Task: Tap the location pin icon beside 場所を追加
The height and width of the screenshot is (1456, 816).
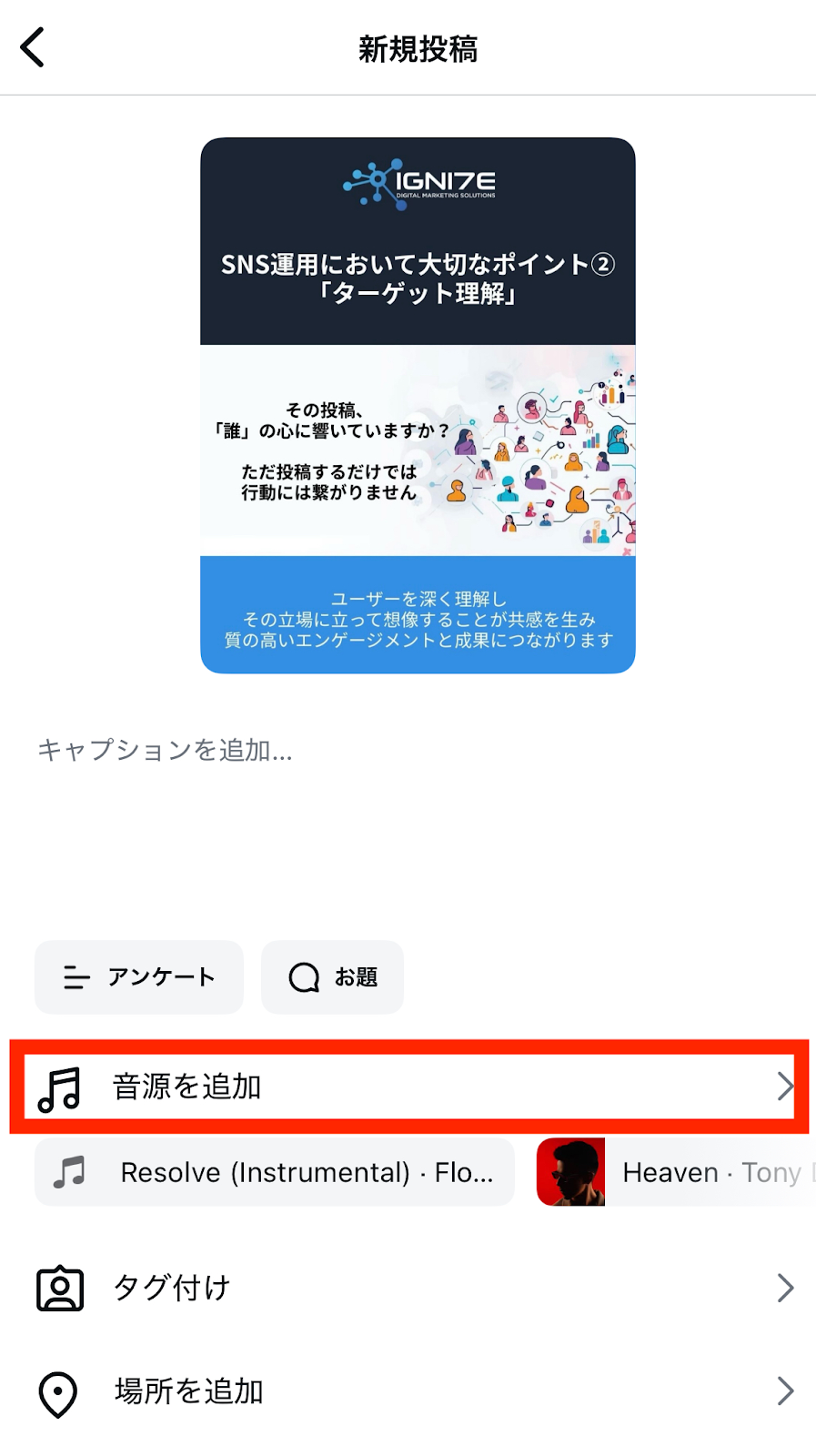Action: tap(58, 1393)
